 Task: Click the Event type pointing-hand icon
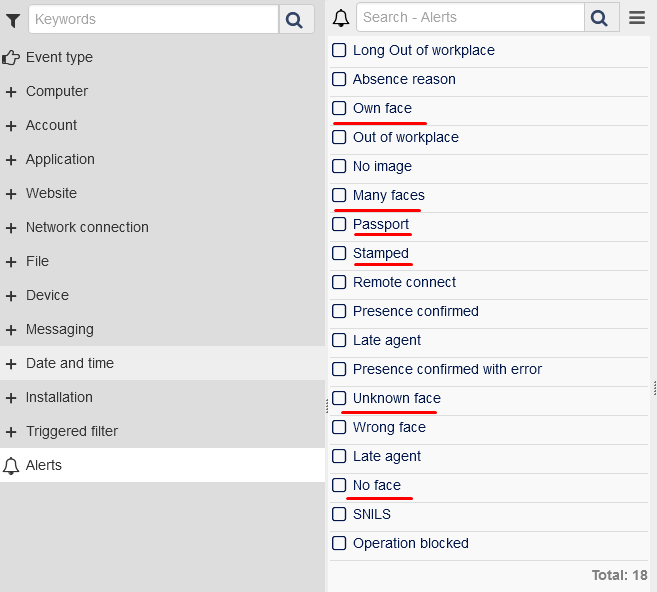(12, 57)
